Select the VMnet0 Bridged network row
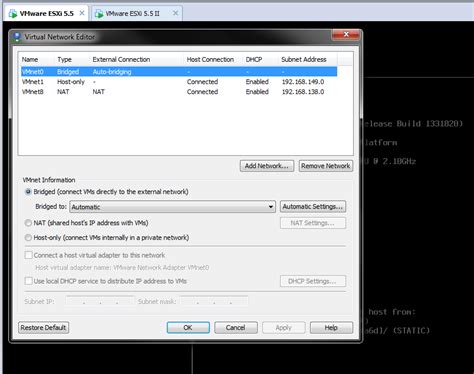 179,72
